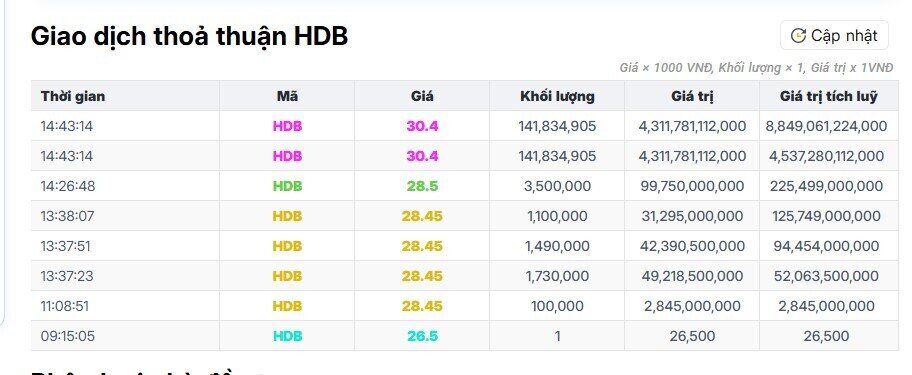Click the value 49,218,500,000
The image size is (912, 375).
pyautogui.click(x=692, y=276)
